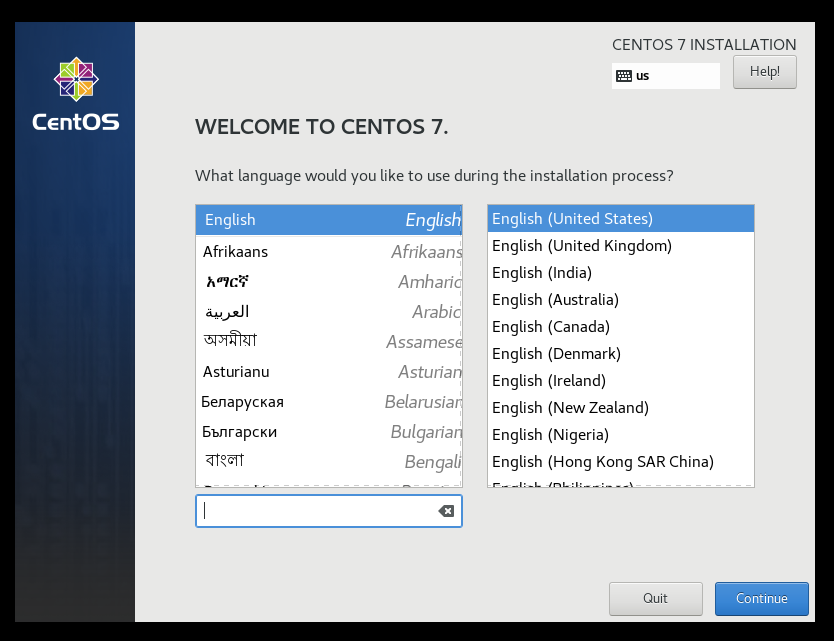Select English in the language list

click(x=329, y=220)
